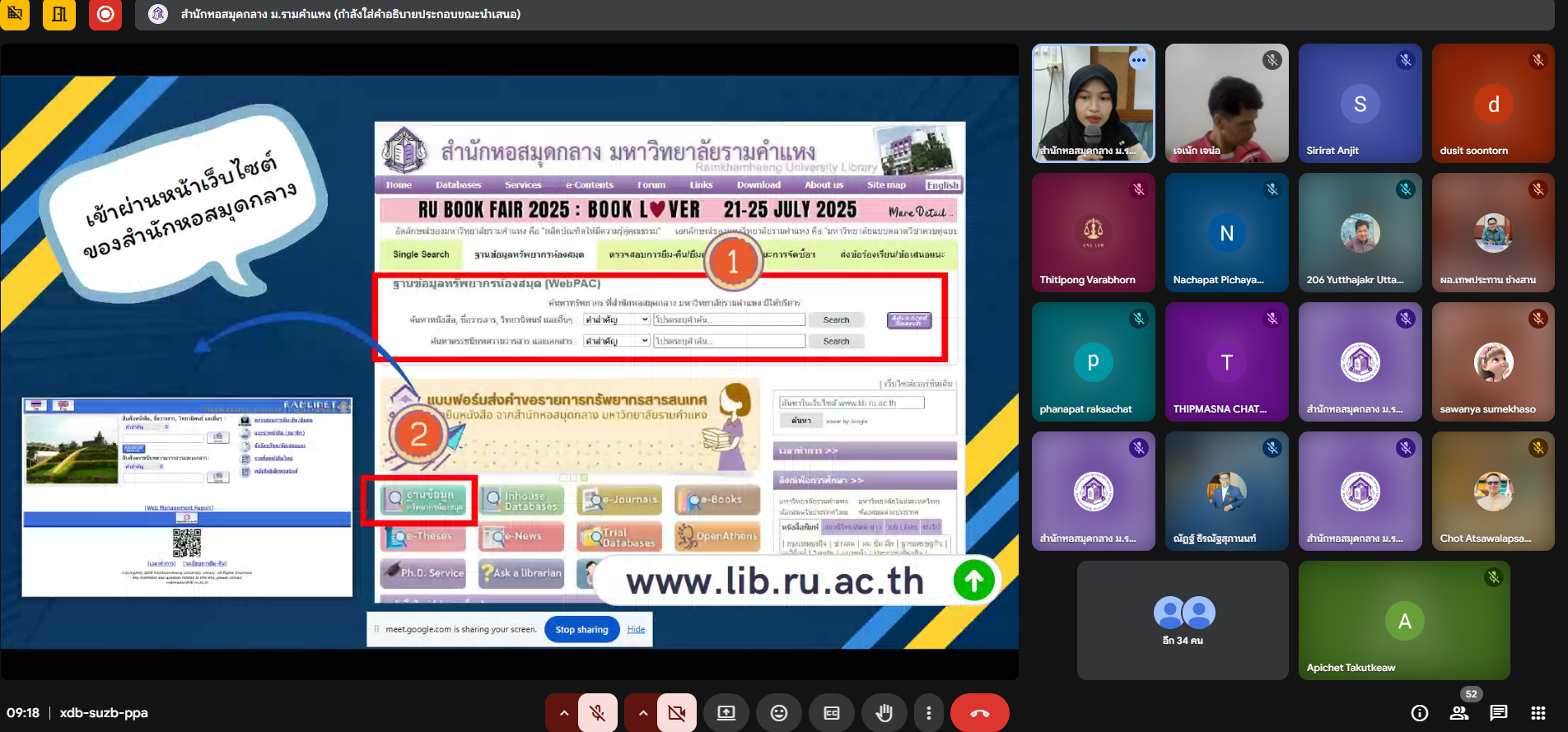
Task: Open Databases menu on library site
Action: click(x=459, y=185)
